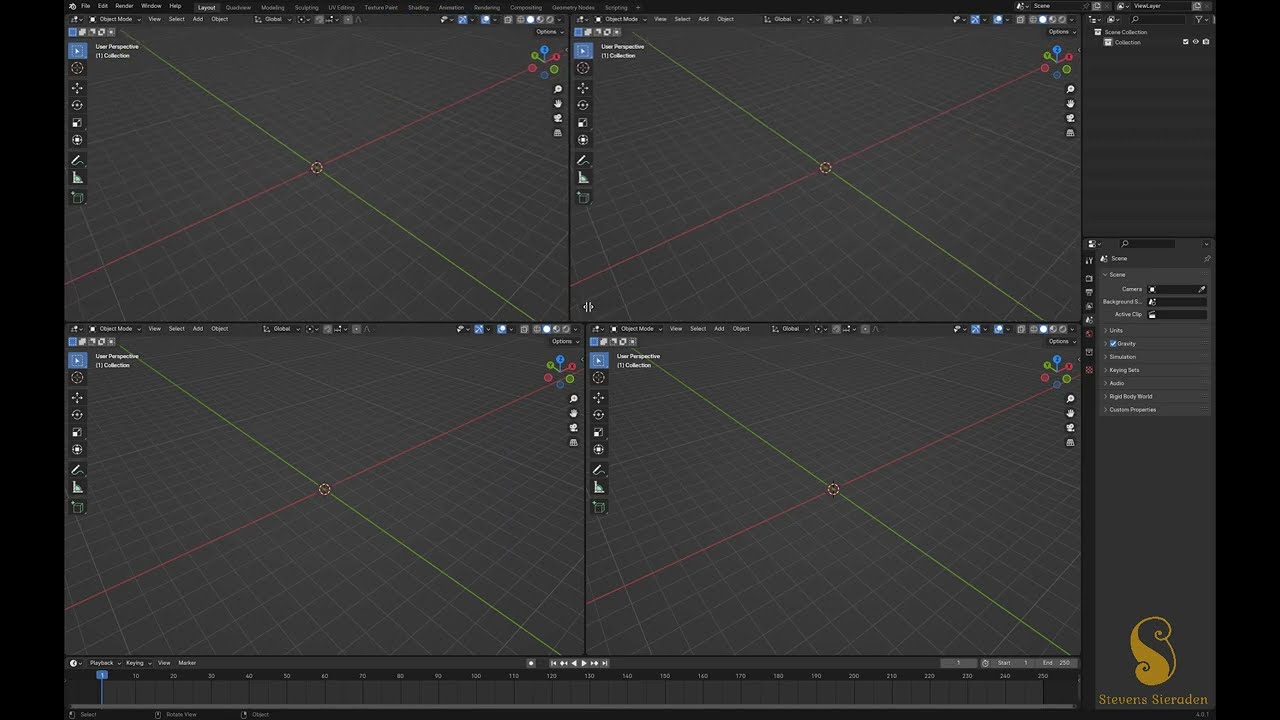Switch to the Sculpting workspace tab
This screenshot has width=1280, height=720.
[x=306, y=7]
